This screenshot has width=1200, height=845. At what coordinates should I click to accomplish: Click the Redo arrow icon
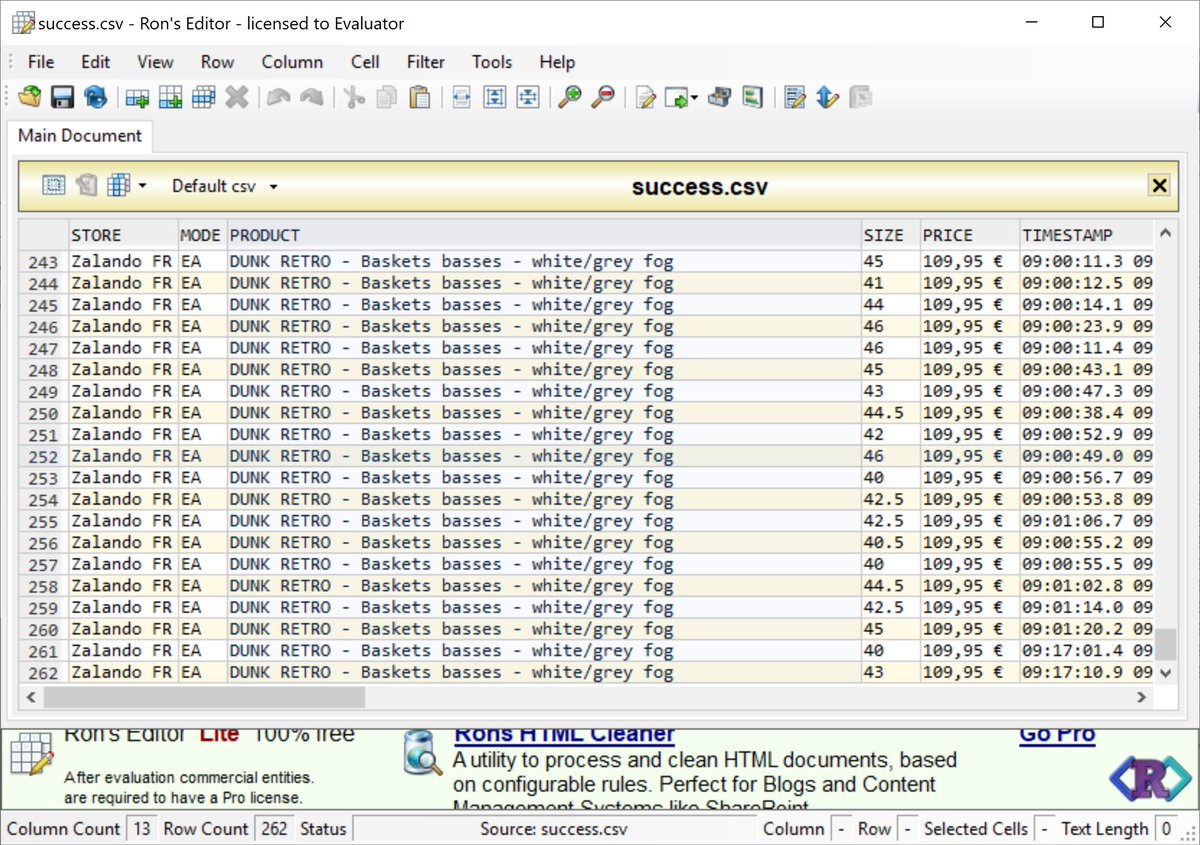click(312, 97)
